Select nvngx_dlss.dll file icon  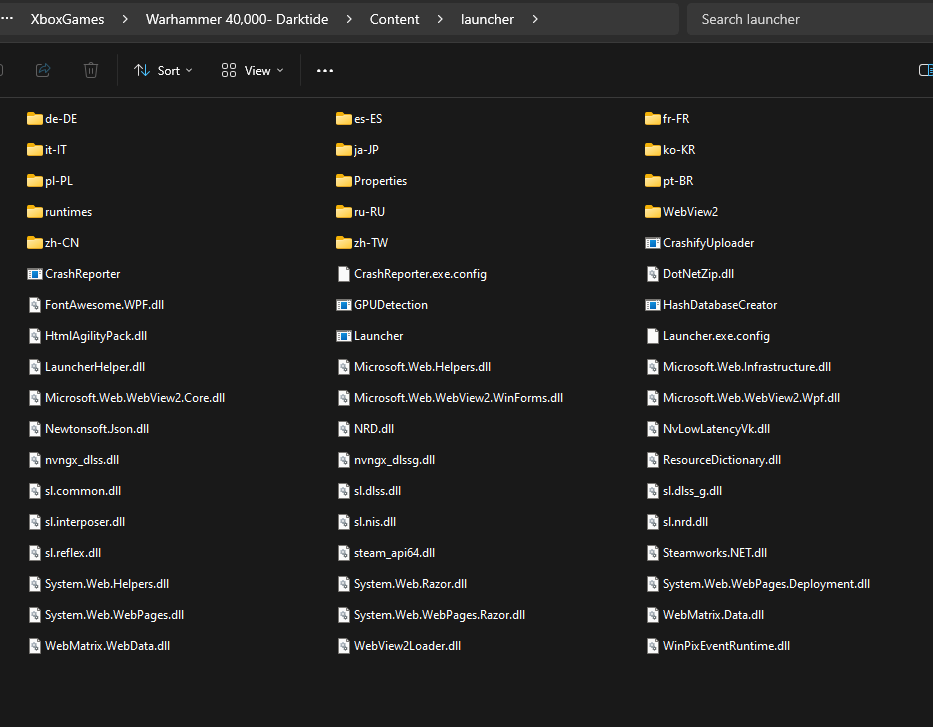[x=35, y=460]
